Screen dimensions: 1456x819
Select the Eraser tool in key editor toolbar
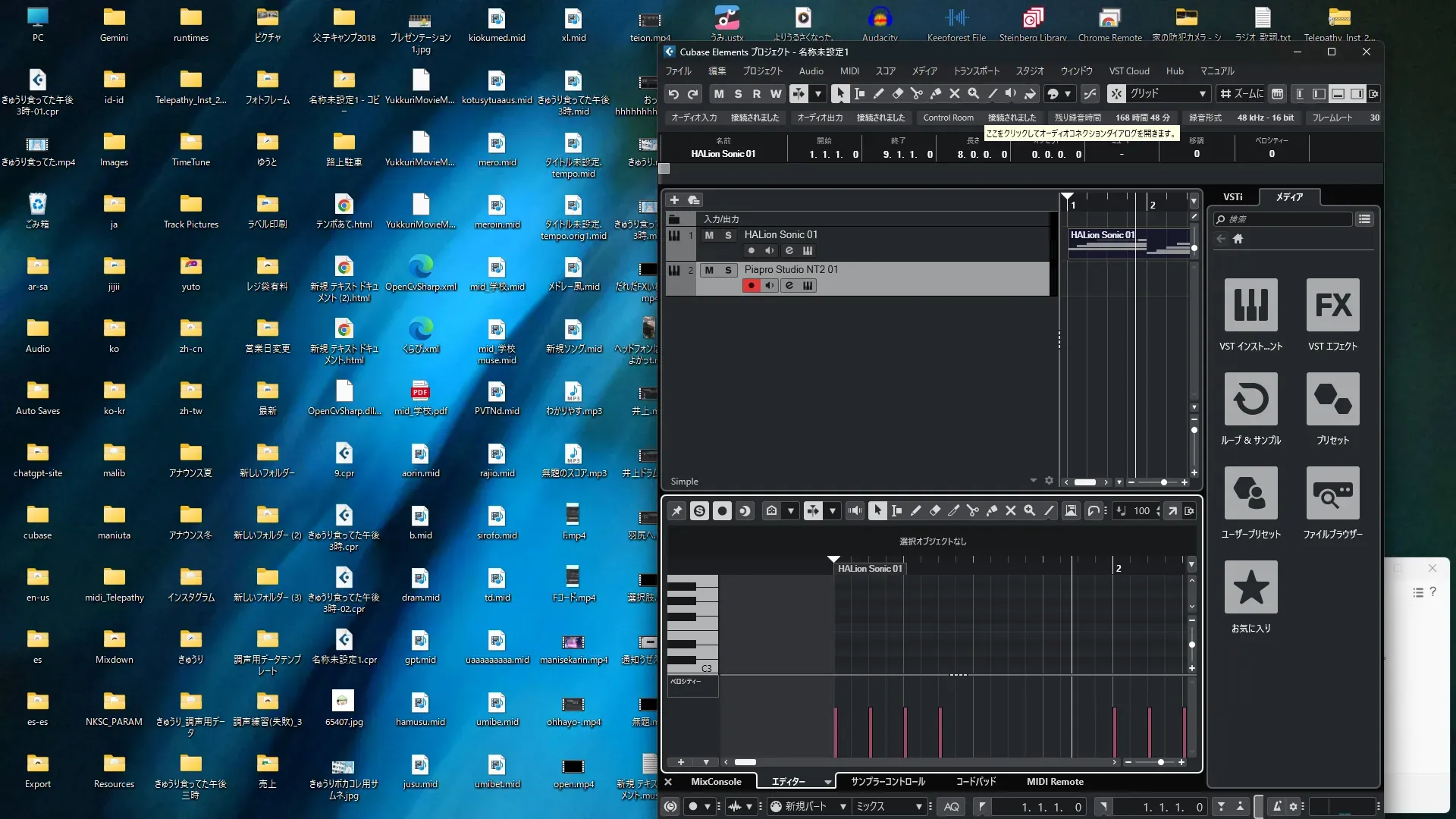click(x=934, y=511)
